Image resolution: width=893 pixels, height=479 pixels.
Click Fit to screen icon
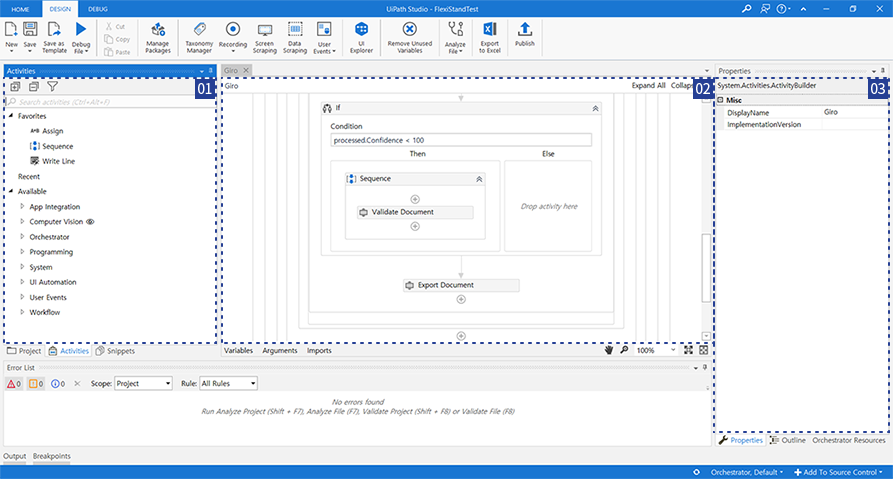pos(688,350)
